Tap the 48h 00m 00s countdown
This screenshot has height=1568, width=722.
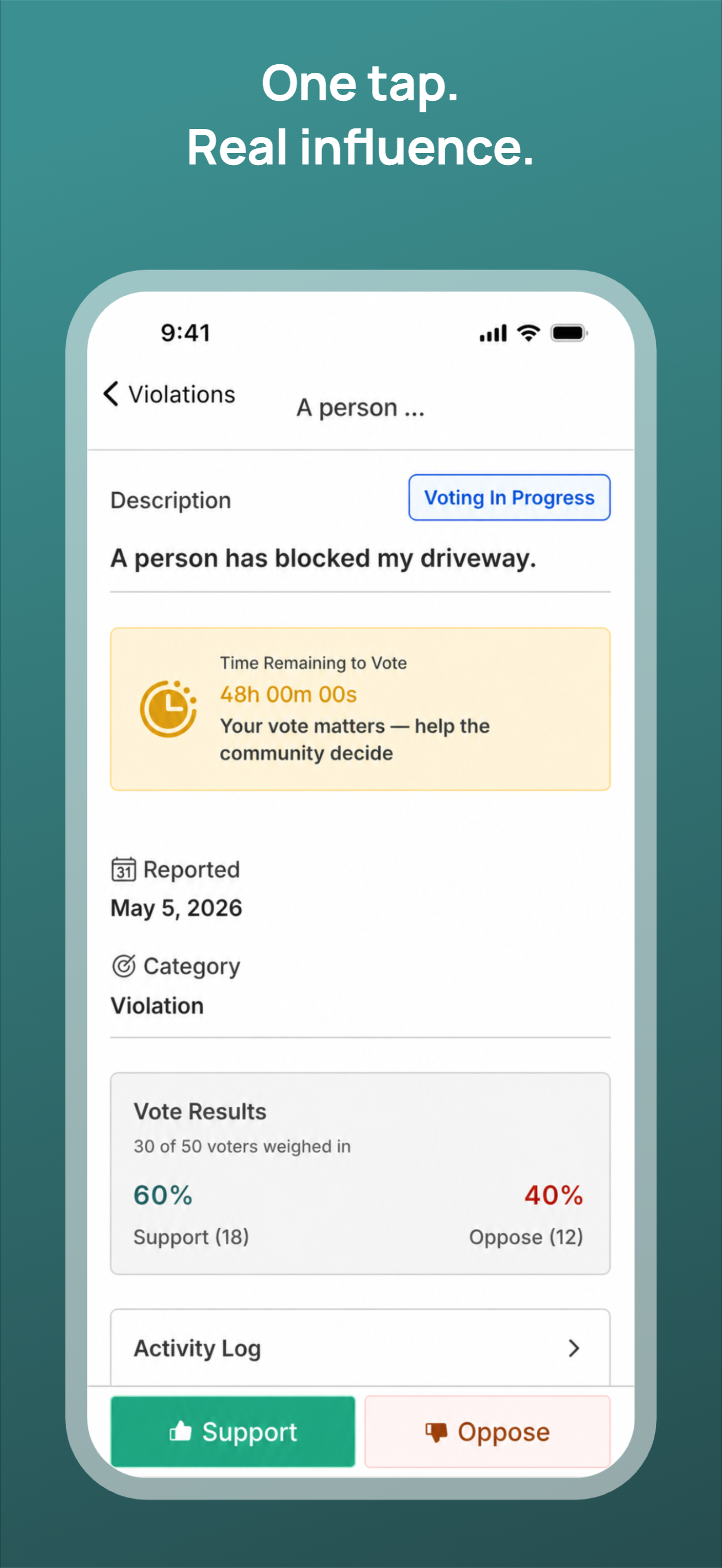[x=289, y=694]
